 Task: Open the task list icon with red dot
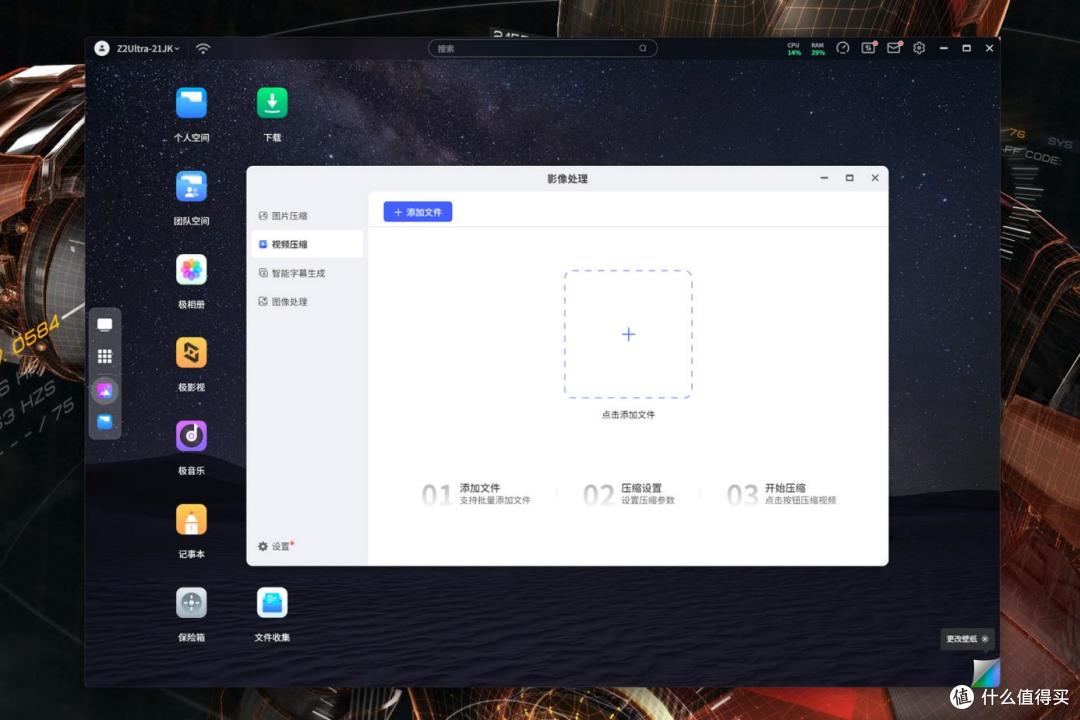point(869,48)
